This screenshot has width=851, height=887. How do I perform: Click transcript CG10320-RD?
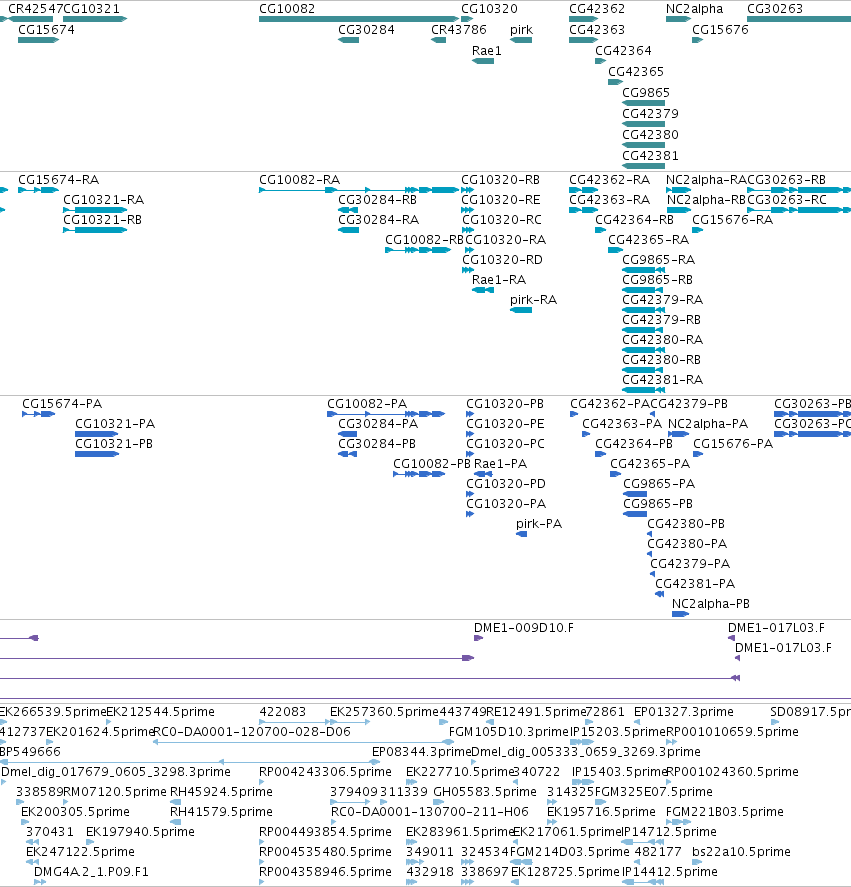click(x=468, y=270)
